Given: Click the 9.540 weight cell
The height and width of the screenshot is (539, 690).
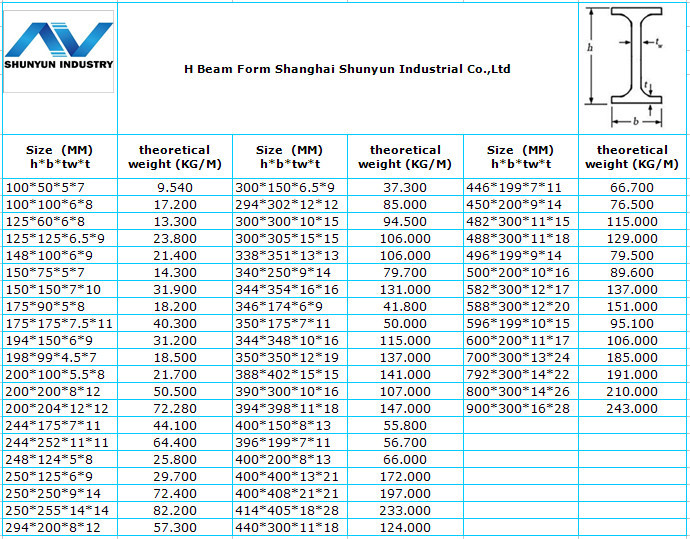Looking at the screenshot, I should (x=175, y=187).
